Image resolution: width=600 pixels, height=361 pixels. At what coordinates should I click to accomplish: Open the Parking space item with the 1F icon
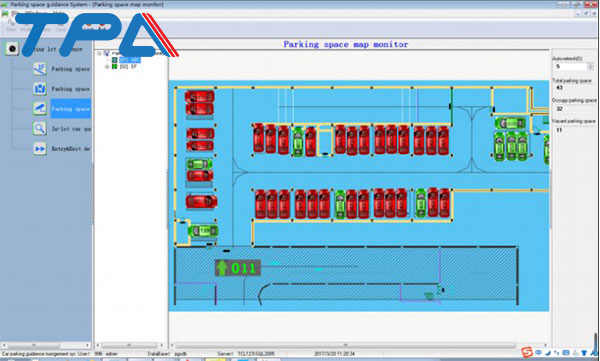40,69
